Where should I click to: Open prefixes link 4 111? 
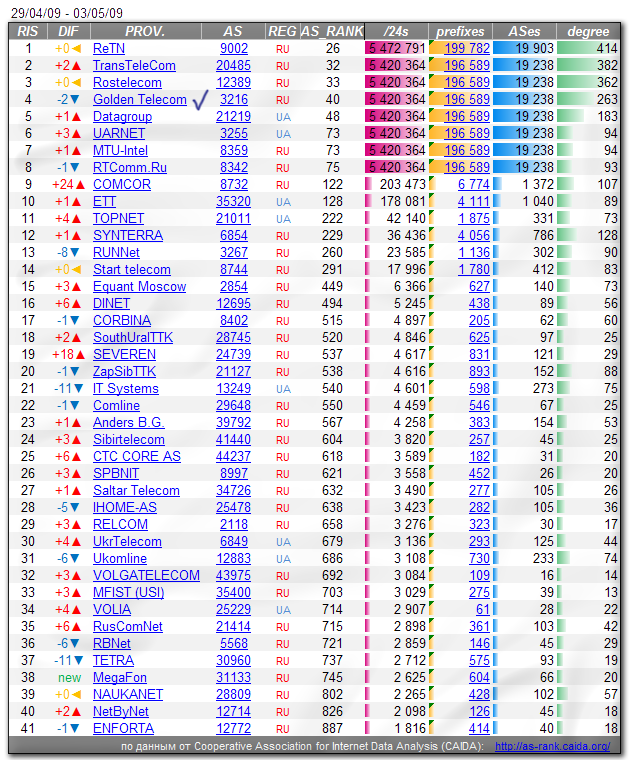474,201
